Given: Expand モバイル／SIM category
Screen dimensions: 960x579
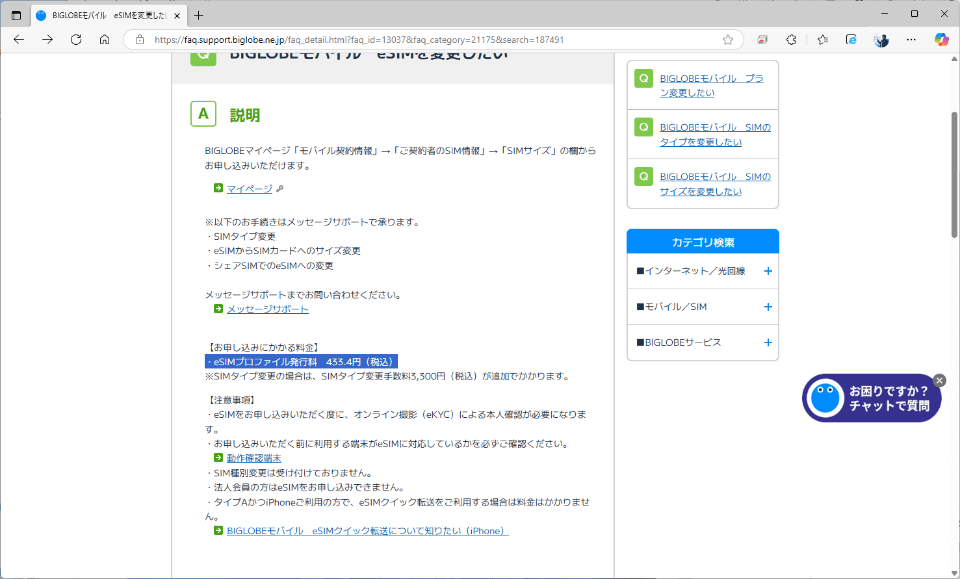Looking at the screenshot, I should tap(703, 307).
